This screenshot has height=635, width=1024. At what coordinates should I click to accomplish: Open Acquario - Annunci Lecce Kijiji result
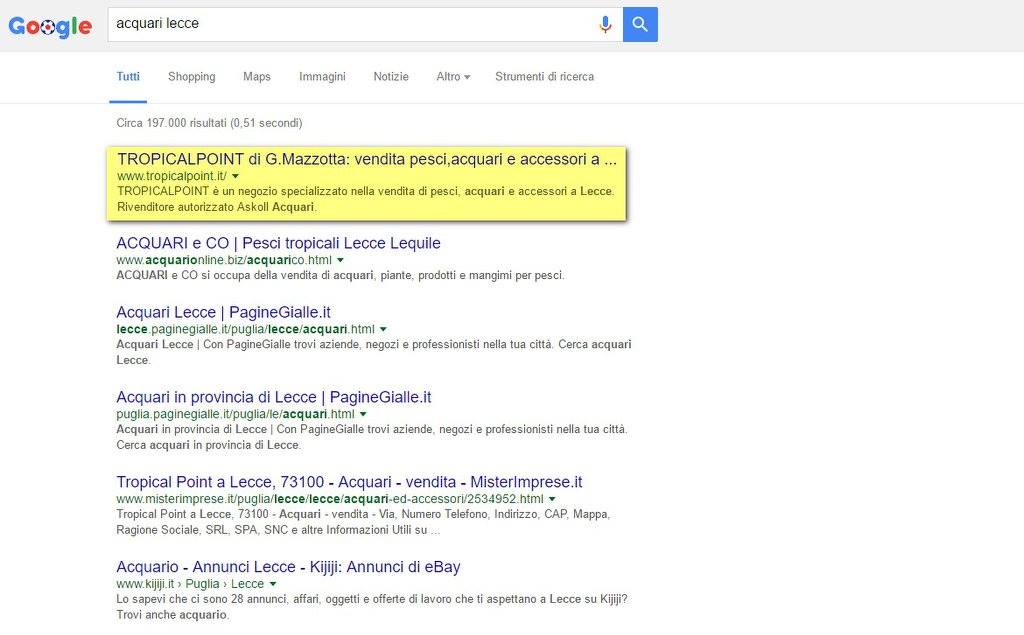point(288,567)
